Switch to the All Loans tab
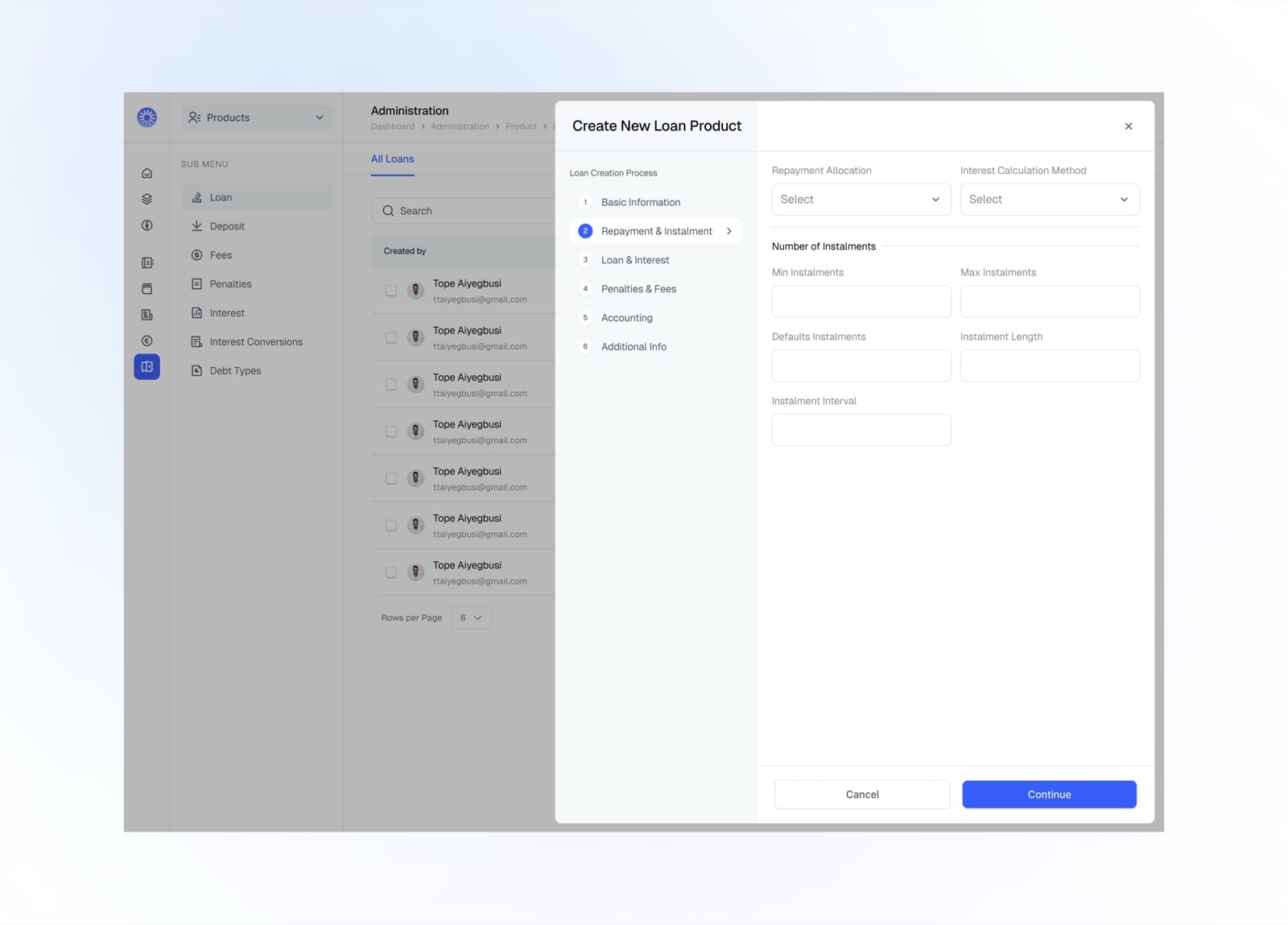Screen dimensions: 1288x925 click(392, 159)
